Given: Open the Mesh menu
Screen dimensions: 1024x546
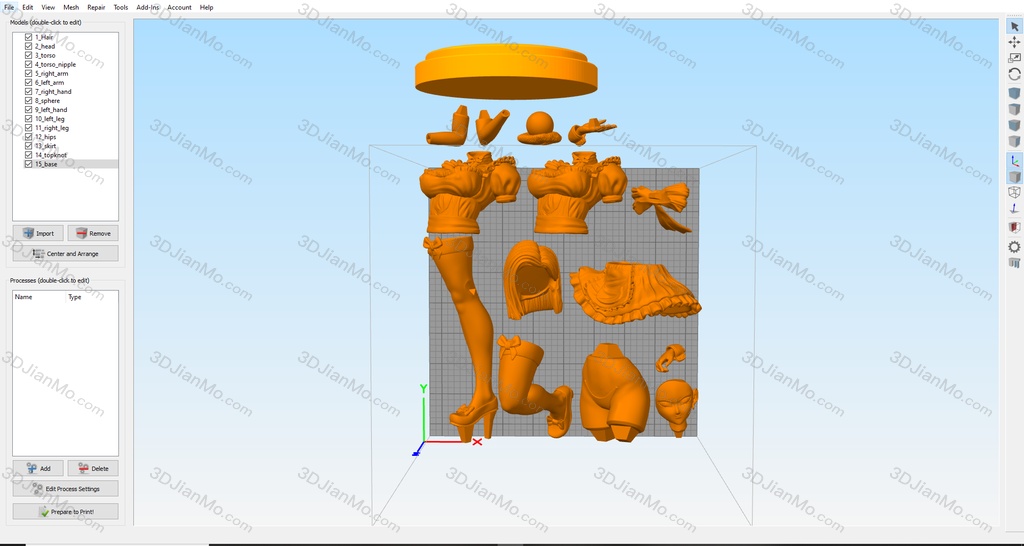Looking at the screenshot, I should [x=71, y=7].
